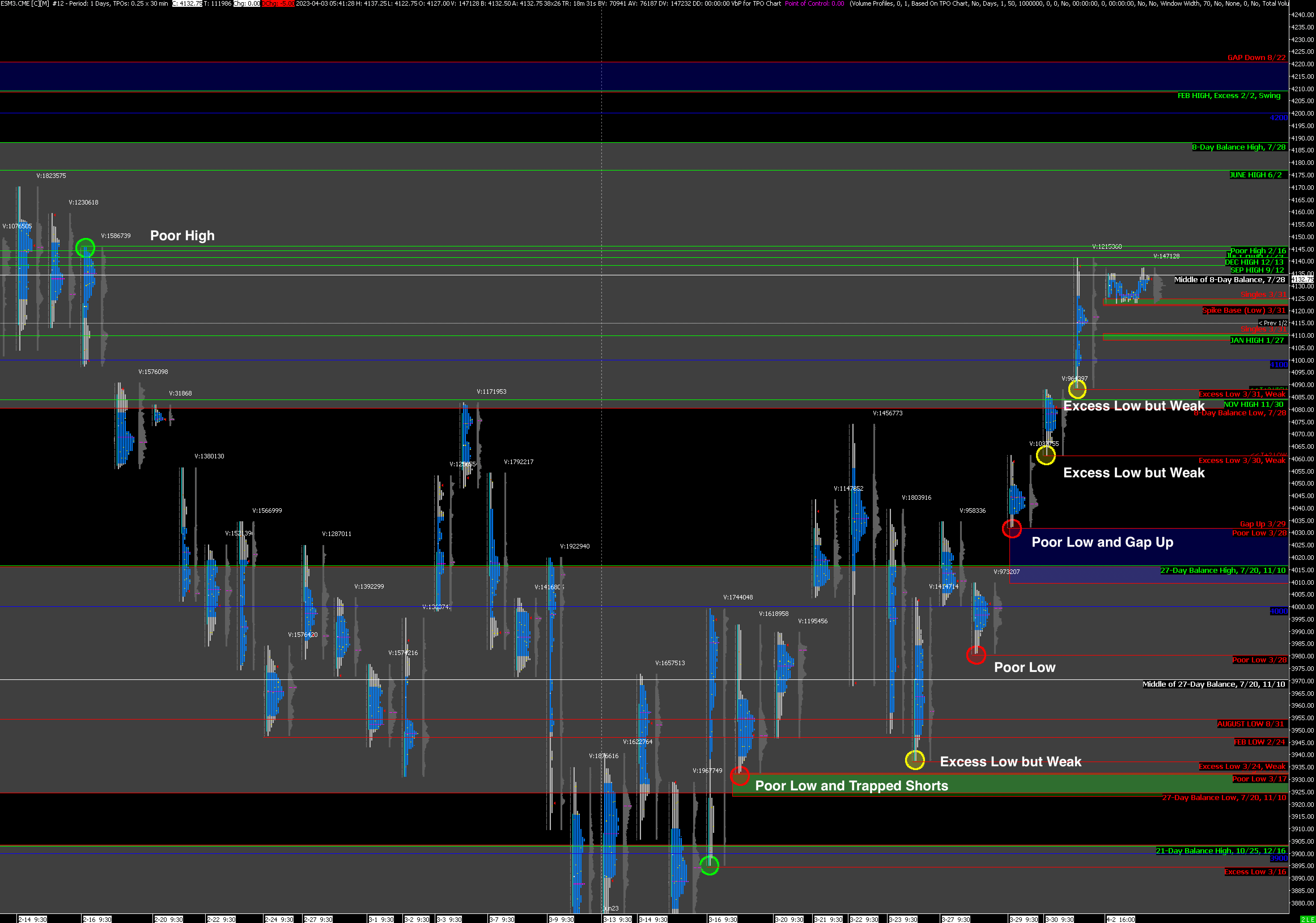
Task: Click the highlighted 4132.75 current price tag
Action: click(1303, 280)
